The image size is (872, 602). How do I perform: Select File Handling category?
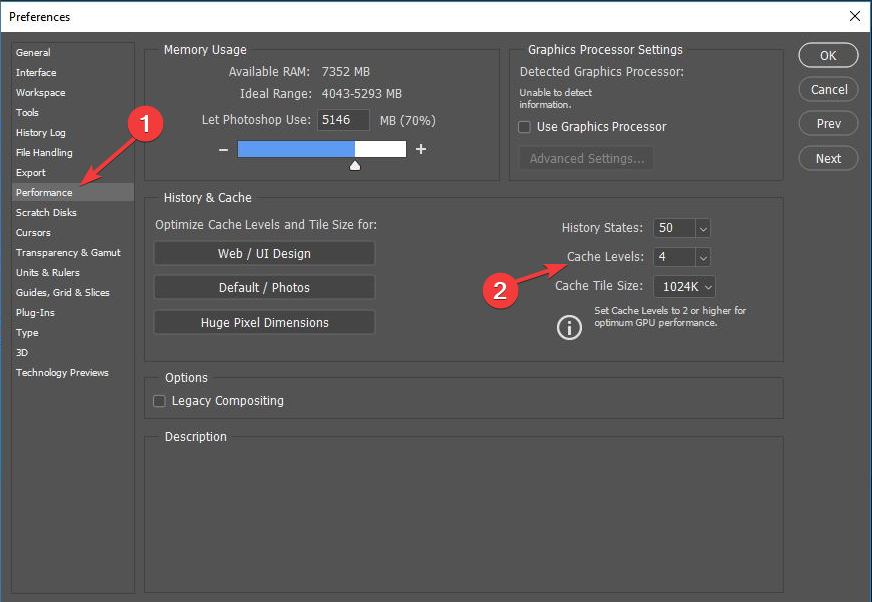[x=44, y=152]
